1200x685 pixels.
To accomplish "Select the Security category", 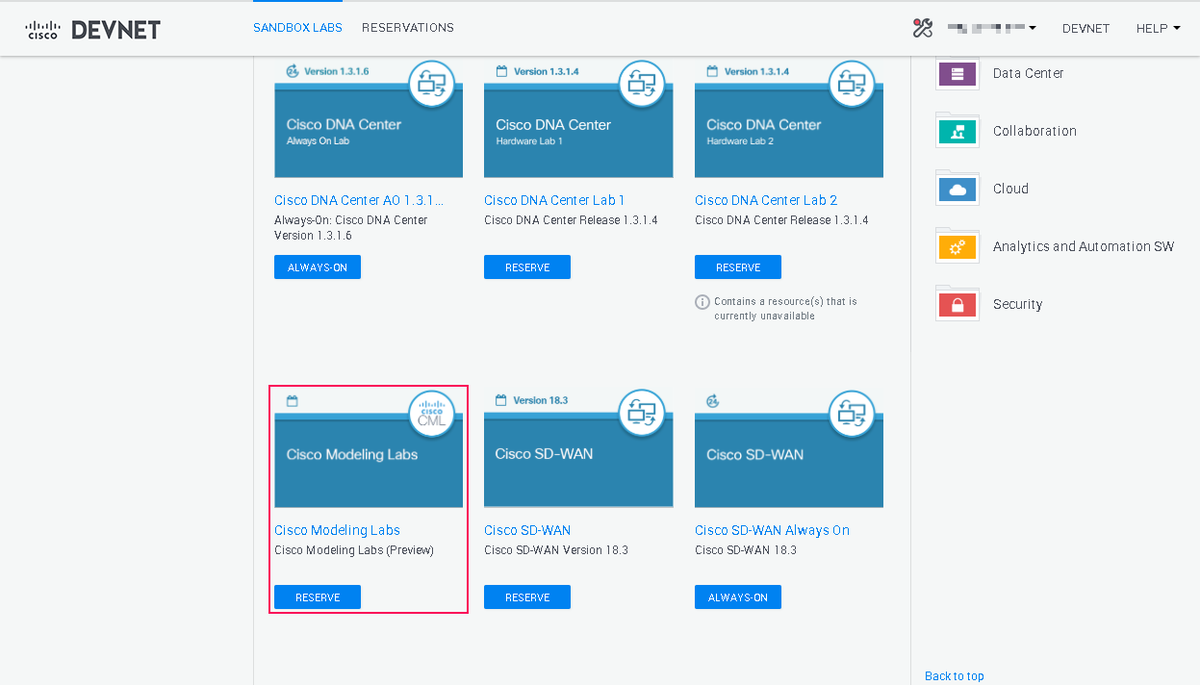I will click(1018, 304).
